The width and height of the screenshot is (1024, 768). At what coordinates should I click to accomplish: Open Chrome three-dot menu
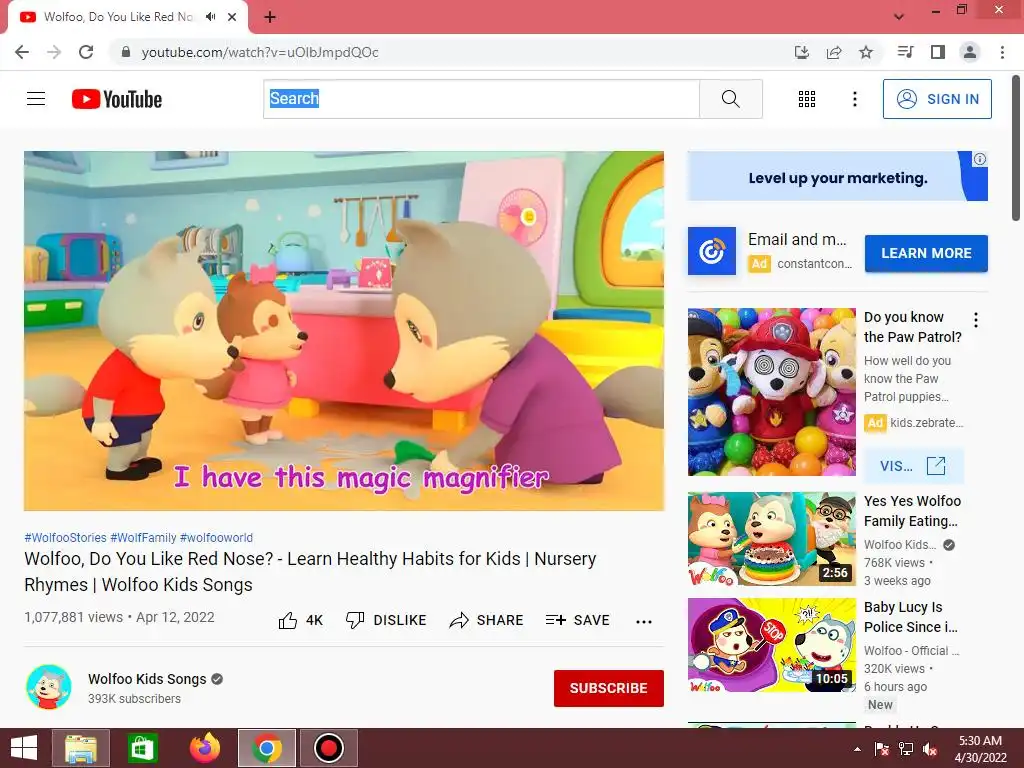1002,52
